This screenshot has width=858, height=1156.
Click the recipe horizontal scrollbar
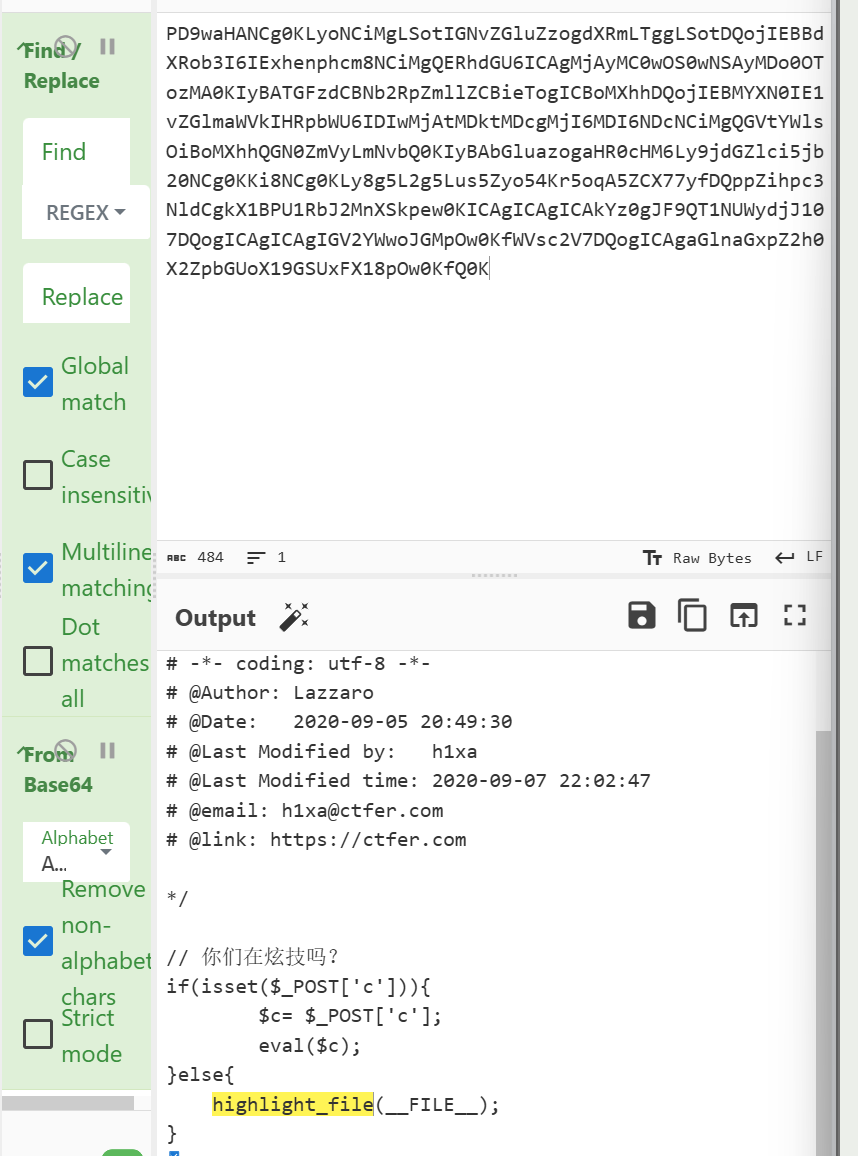click(68, 1103)
